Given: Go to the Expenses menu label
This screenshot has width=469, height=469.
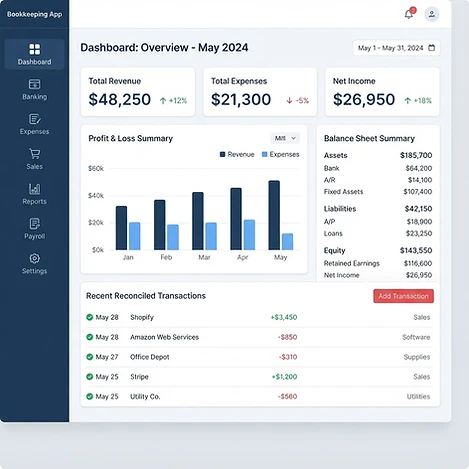Looking at the screenshot, I should (x=35, y=132).
